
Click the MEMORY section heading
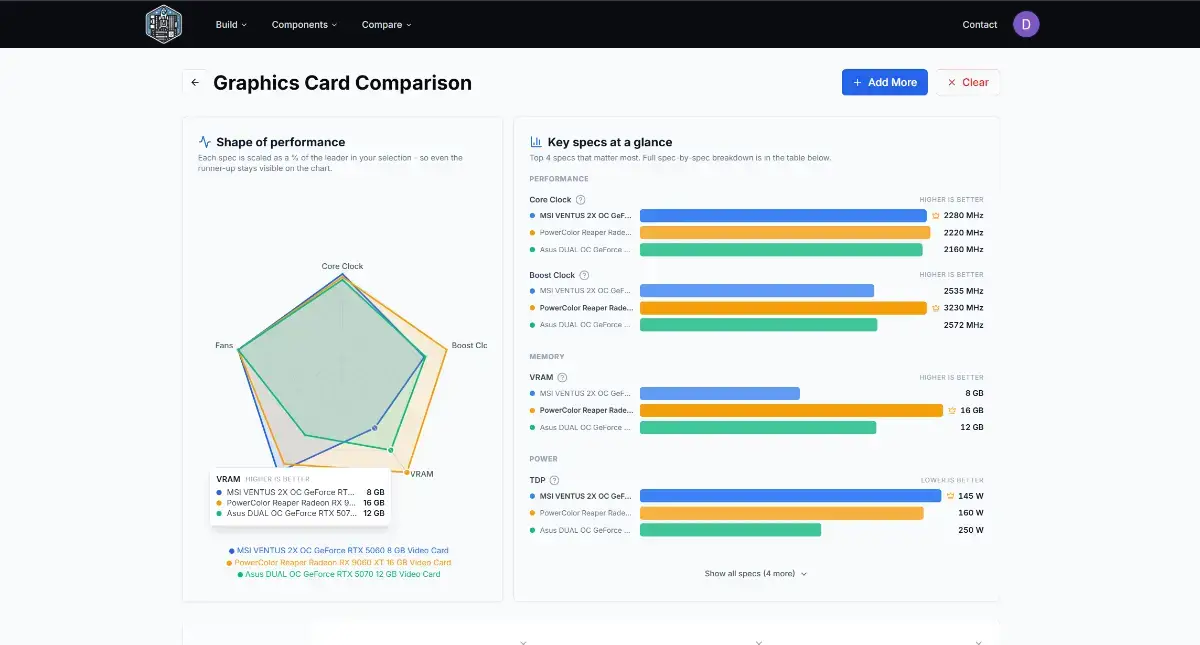point(547,357)
